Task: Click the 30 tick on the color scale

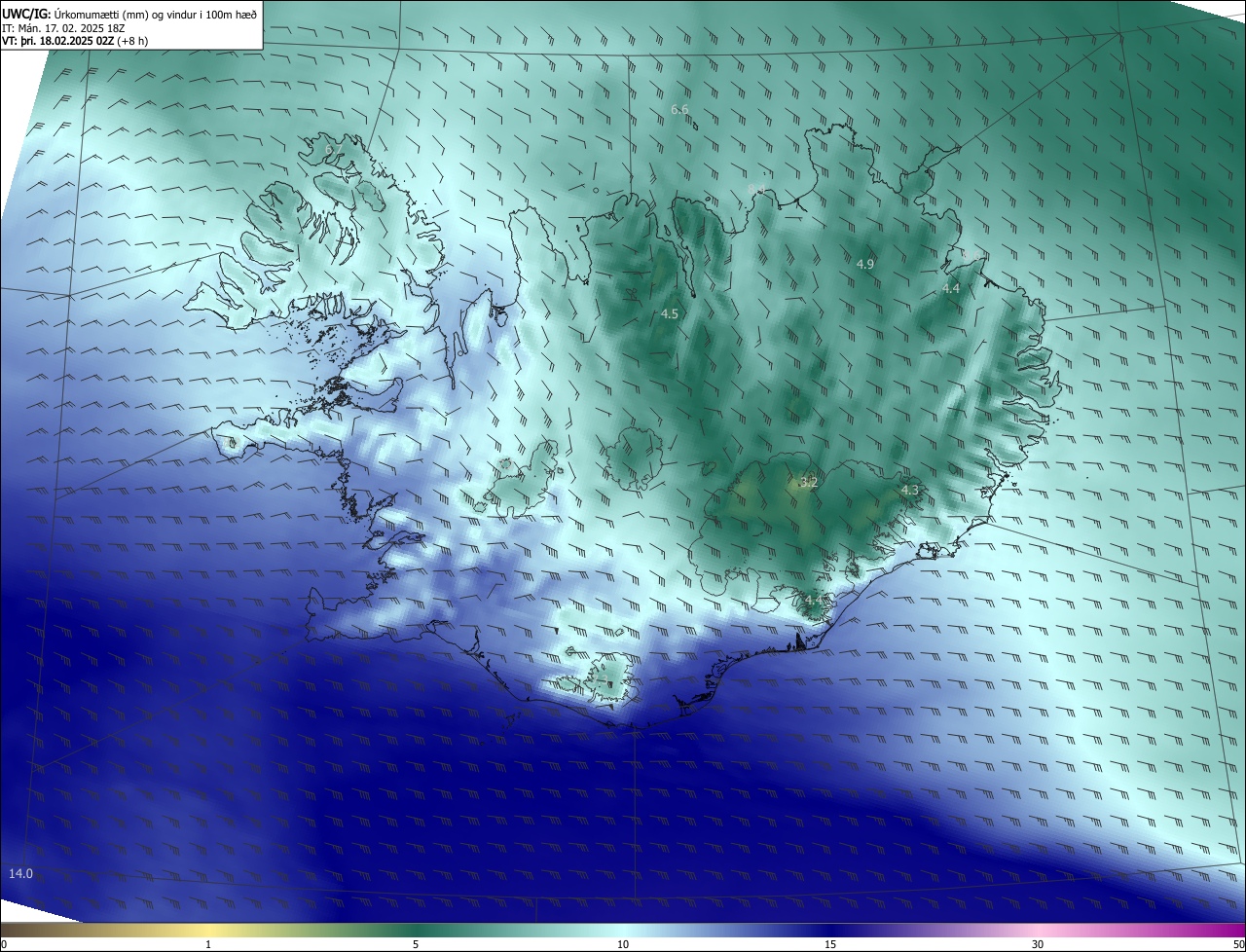Action: [x=1038, y=944]
